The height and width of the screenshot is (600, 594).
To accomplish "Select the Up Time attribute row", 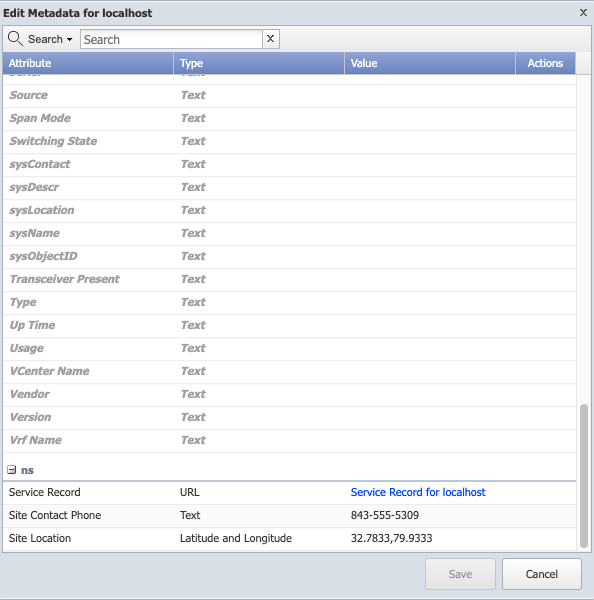I will (289, 325).
